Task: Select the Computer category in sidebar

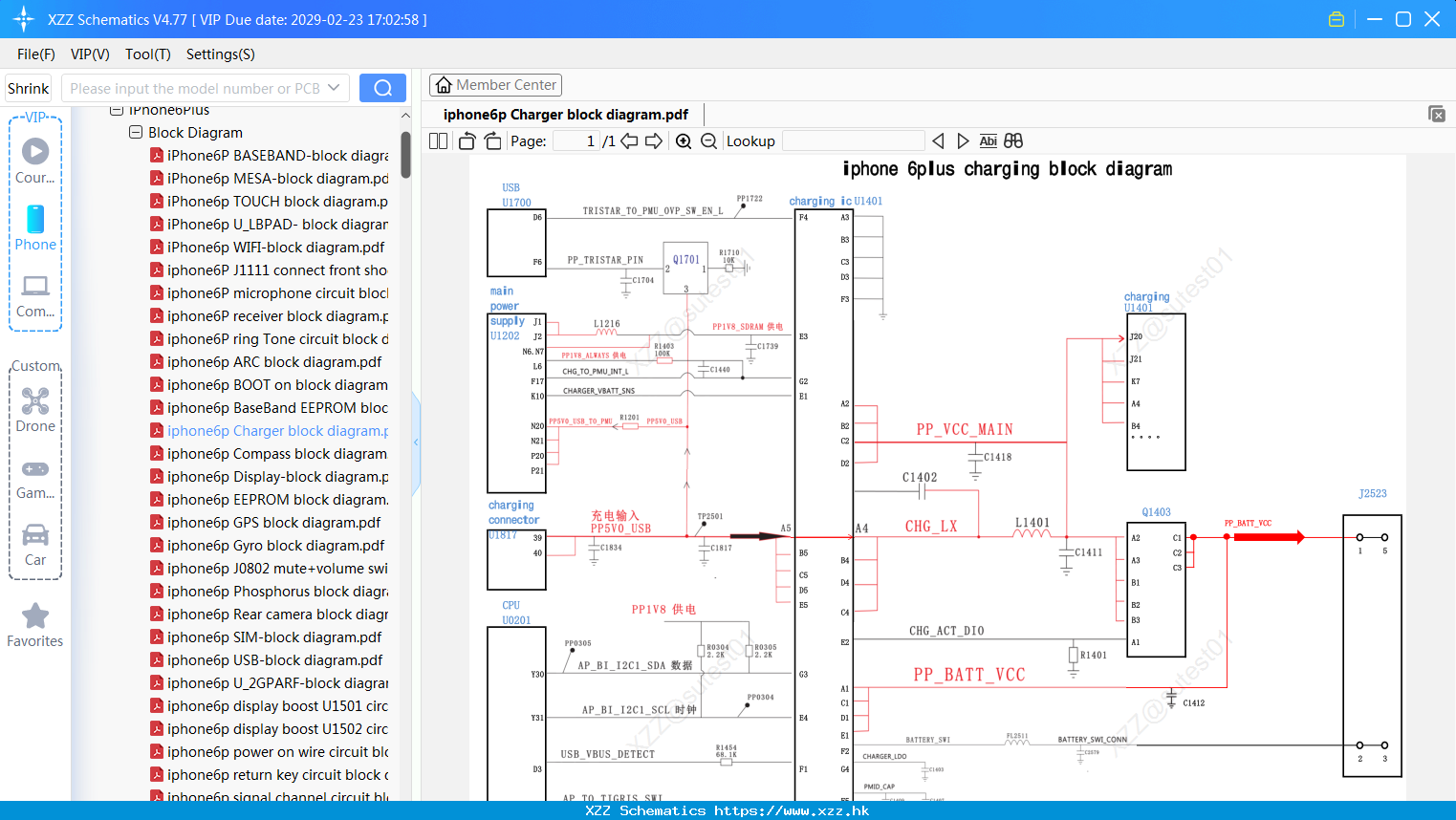Action: click(35, 296)
